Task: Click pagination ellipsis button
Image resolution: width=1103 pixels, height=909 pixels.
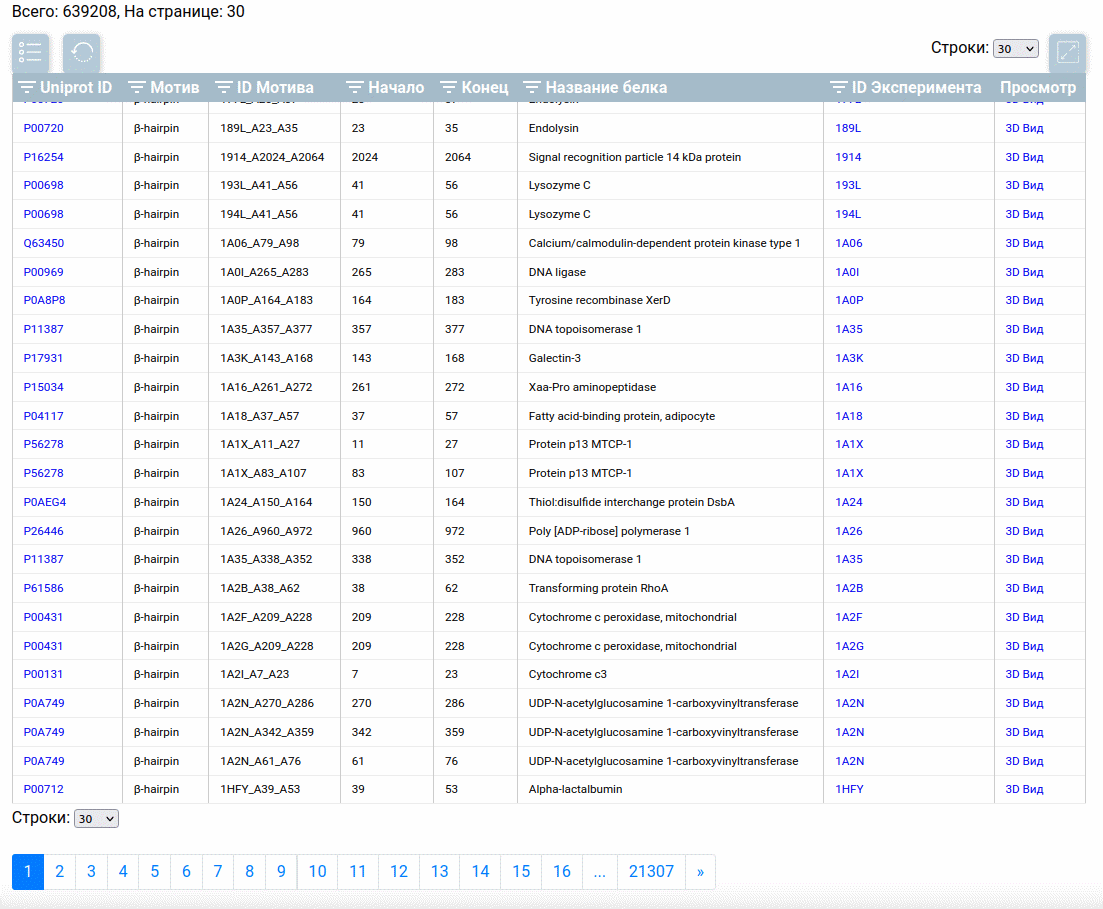Action: click(599, 872)
